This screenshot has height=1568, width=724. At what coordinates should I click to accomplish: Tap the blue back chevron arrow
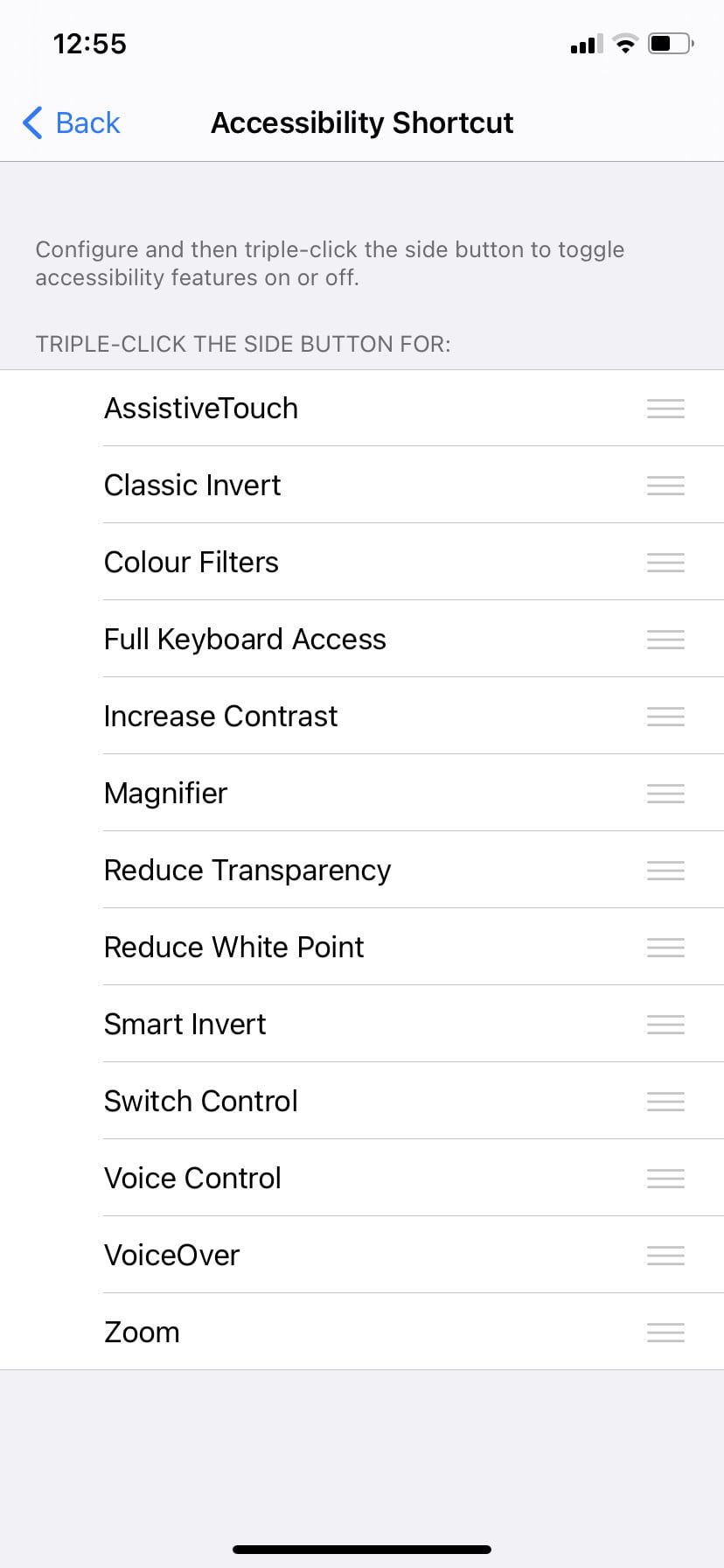click(x=32, y=123)
